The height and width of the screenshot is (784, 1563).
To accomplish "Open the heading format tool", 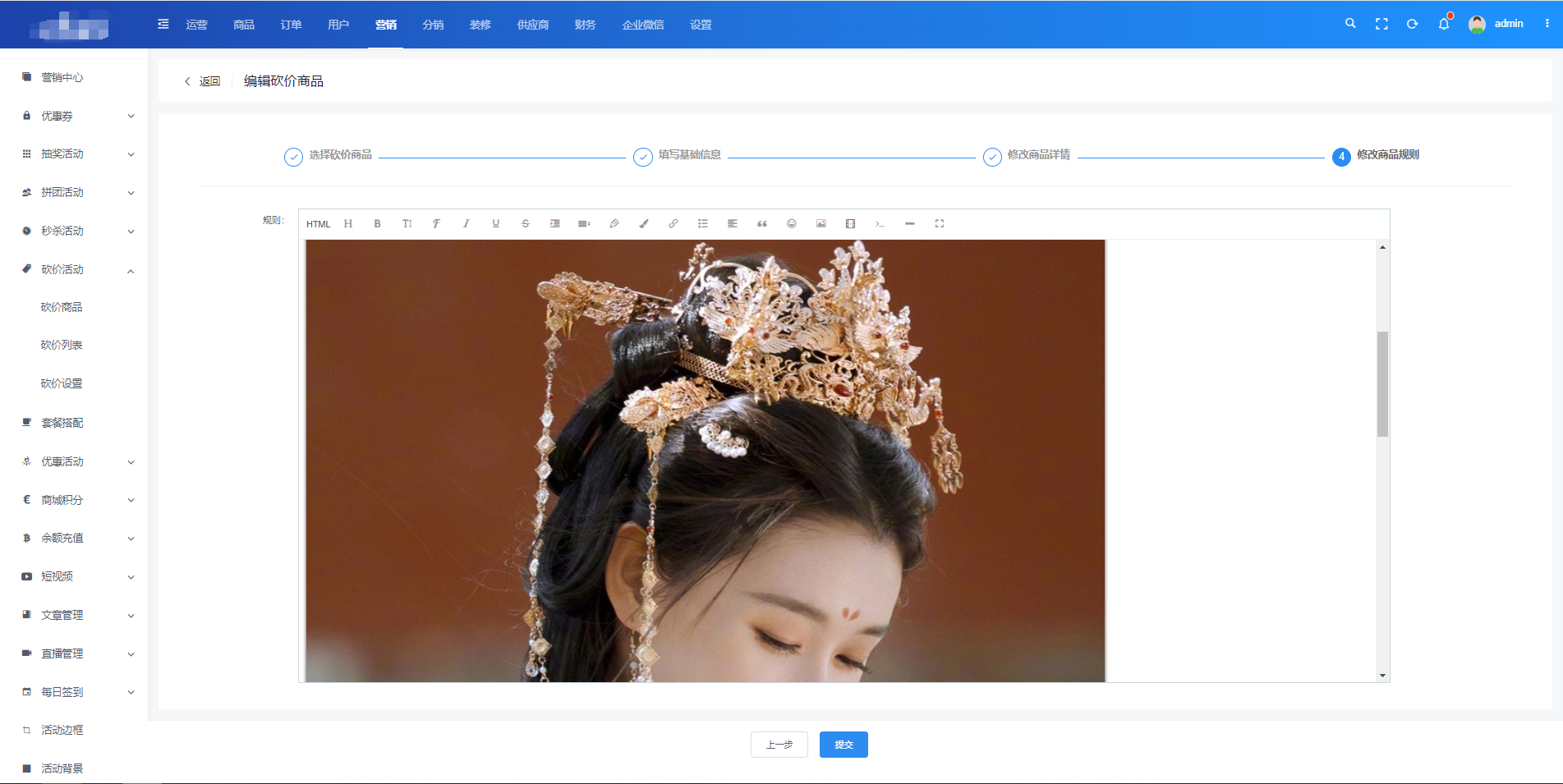I will (348, 223).
